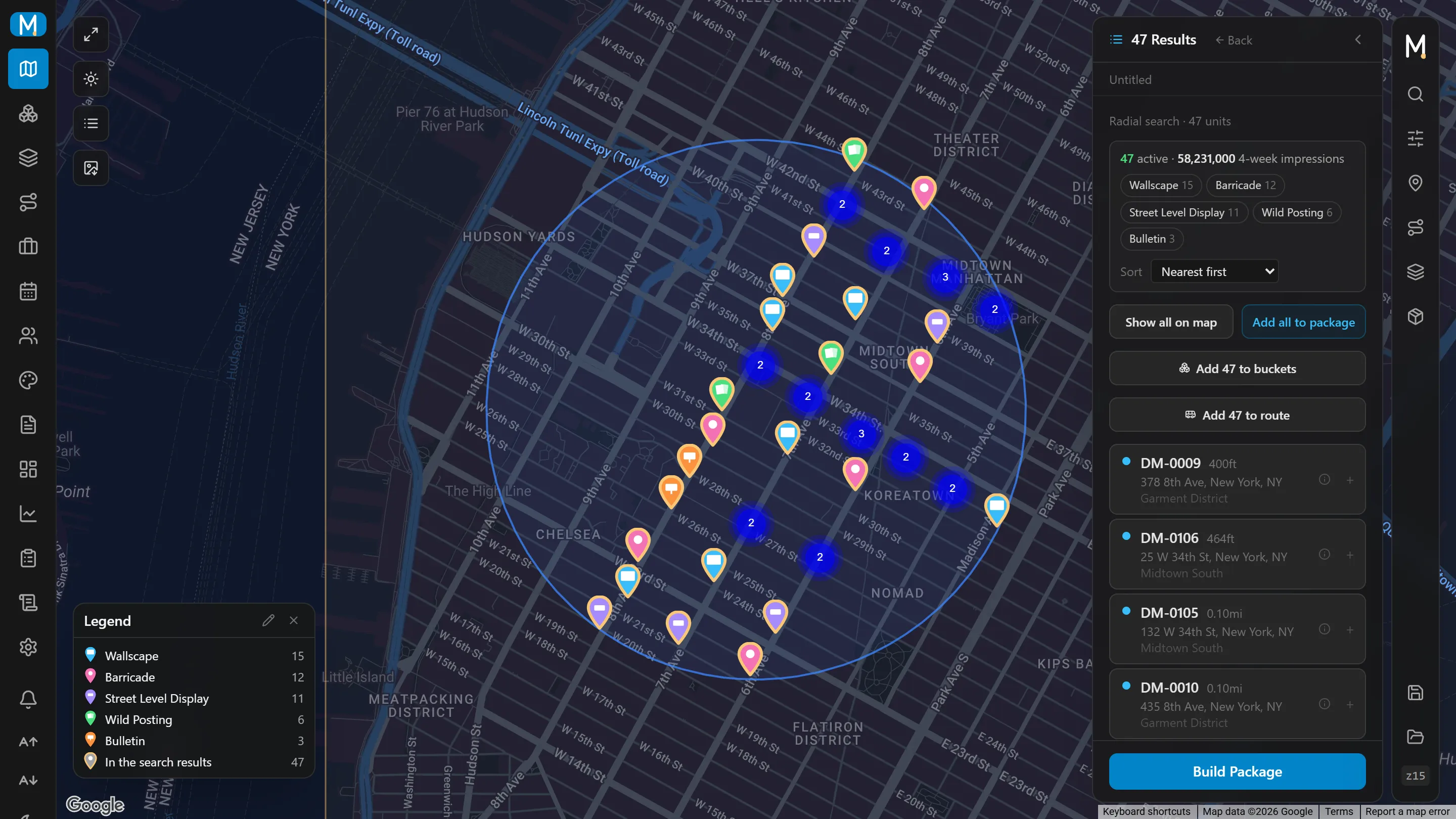The image size is (1456, 819).
Task: Open the notifications bell icon
Action: pos(28,699)
